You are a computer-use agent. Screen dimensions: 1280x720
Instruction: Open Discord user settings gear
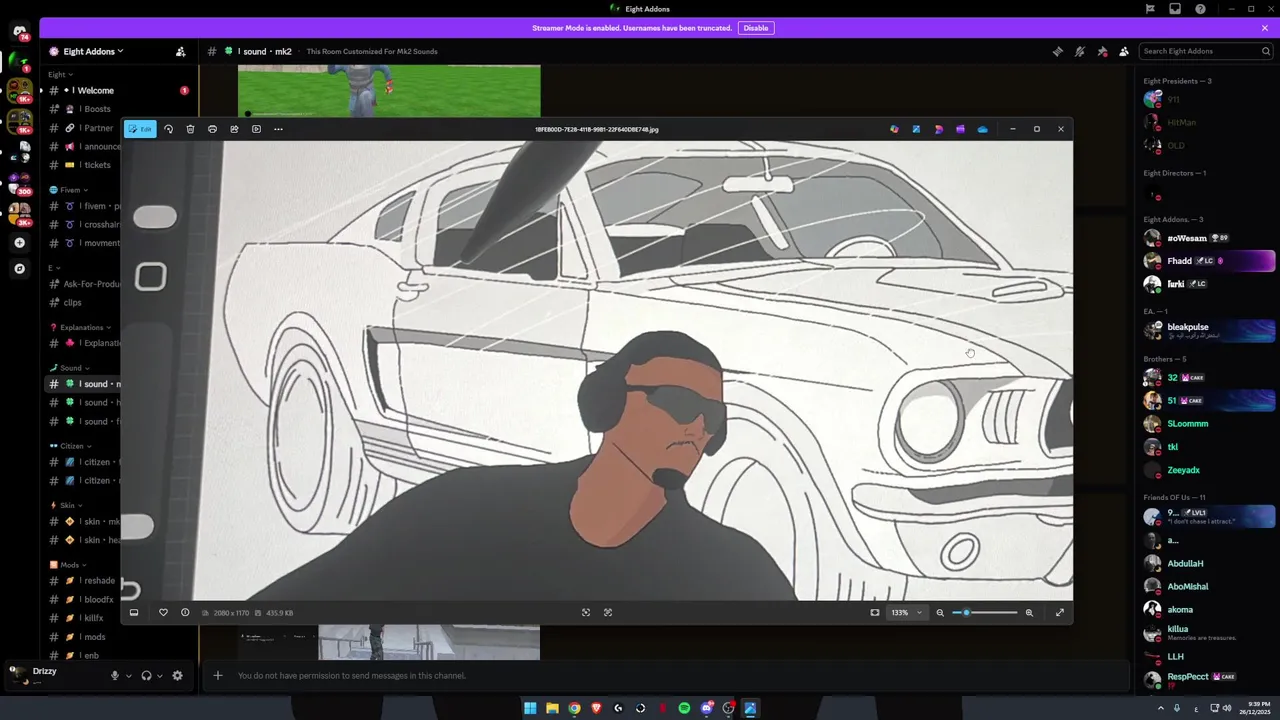coord(177,675)
